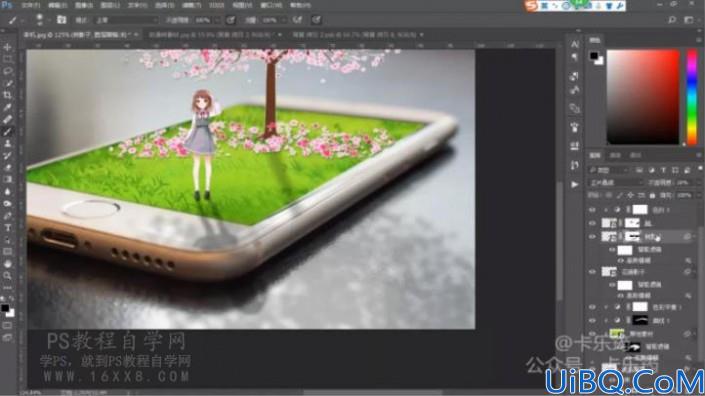Select the Brush tool in toolbox
This screenshot has width=705, height=396.
point(8,132)
